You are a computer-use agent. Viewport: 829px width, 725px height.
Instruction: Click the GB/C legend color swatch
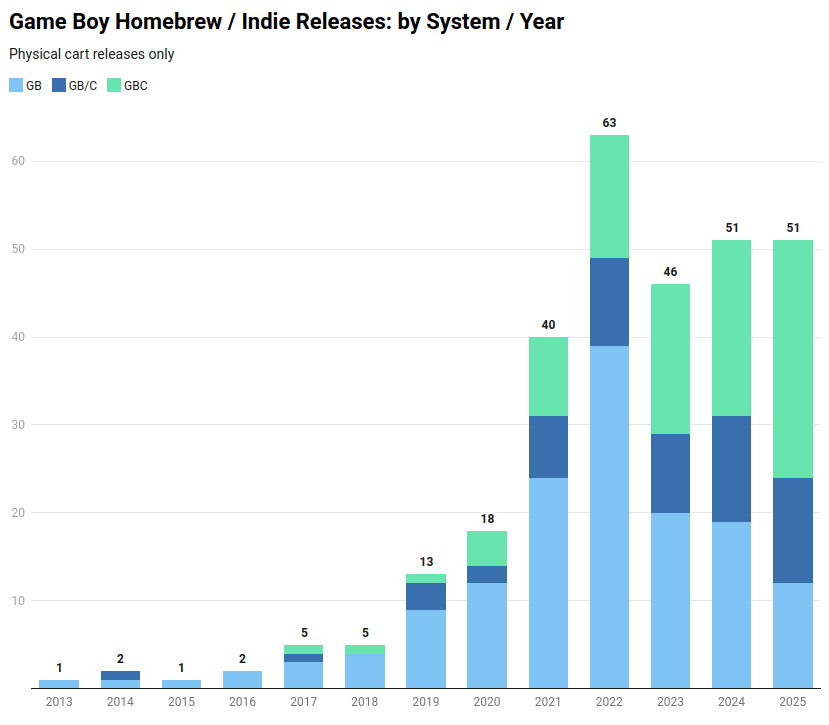tap(58, 86)
